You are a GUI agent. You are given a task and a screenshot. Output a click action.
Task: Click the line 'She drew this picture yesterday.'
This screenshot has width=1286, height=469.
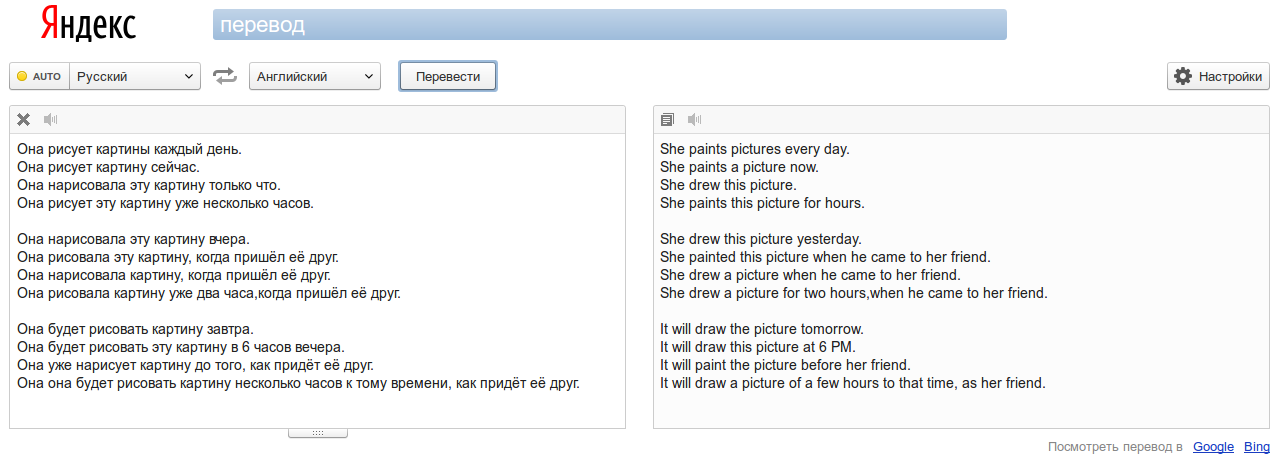[x=760, y=239]
